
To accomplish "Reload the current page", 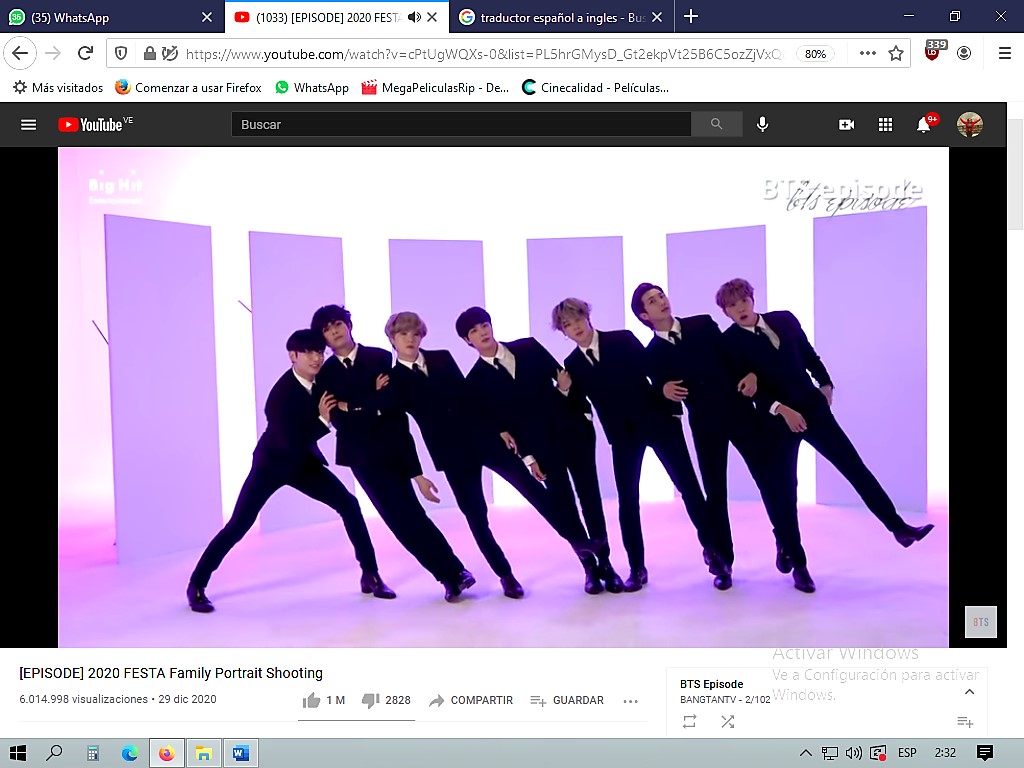I will tap(86, 54).
